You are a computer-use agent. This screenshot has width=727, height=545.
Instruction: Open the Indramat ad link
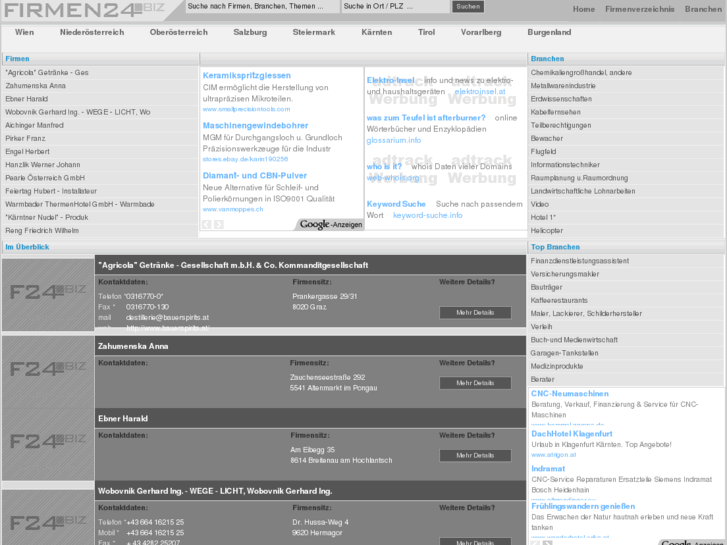pos(548,469)
